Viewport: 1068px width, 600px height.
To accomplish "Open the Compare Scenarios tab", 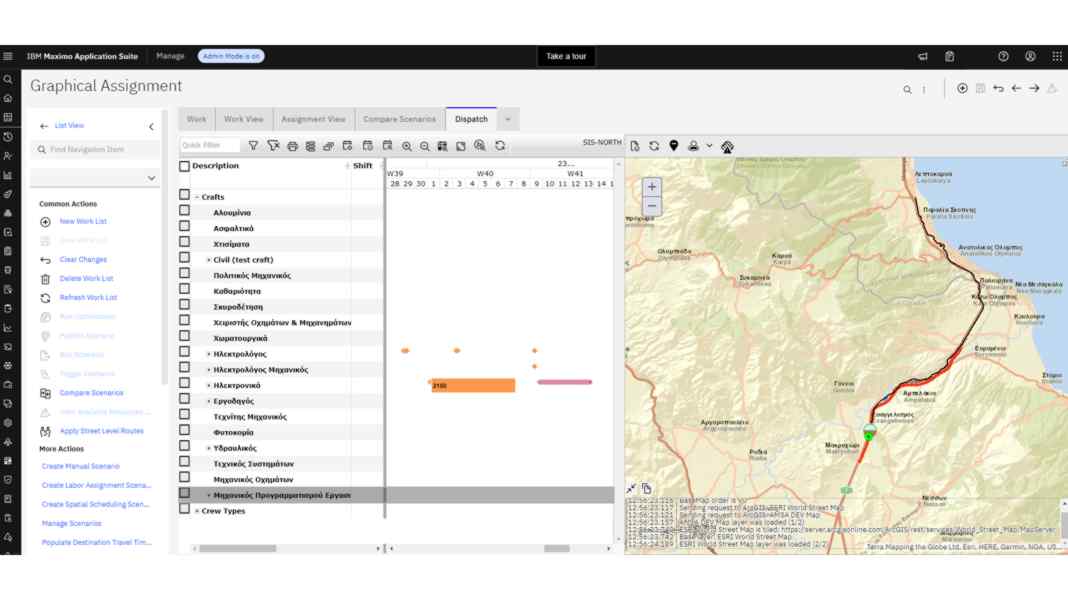I will coord(399,119).
